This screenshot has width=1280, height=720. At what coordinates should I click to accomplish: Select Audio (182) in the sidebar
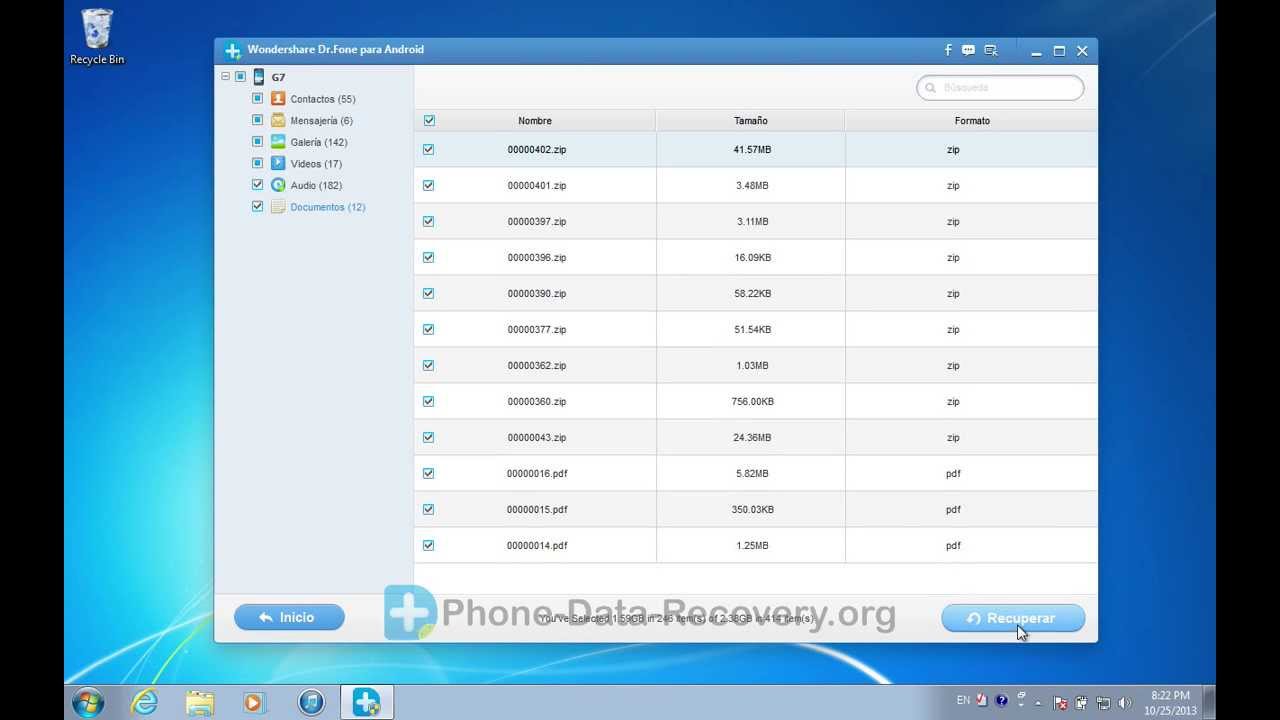click(316, 186)
